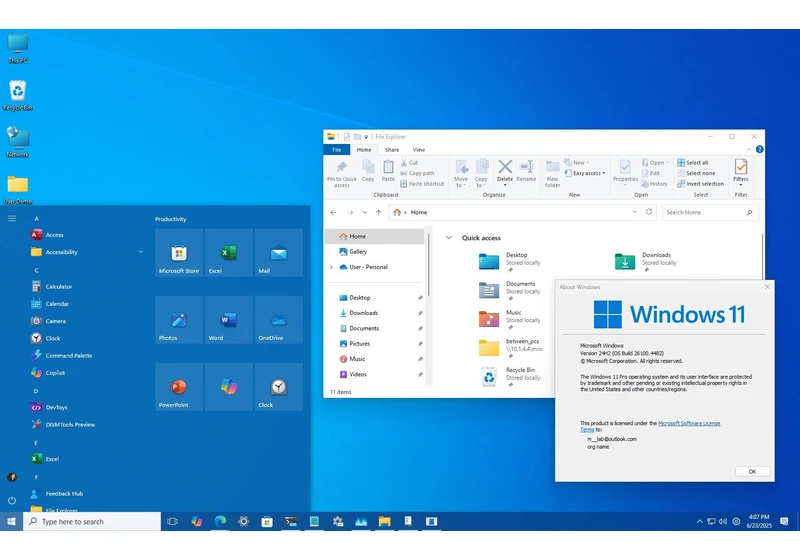Click the volume icon in system tray
Viewport: 800px width, 560px height.
[722, 521]
